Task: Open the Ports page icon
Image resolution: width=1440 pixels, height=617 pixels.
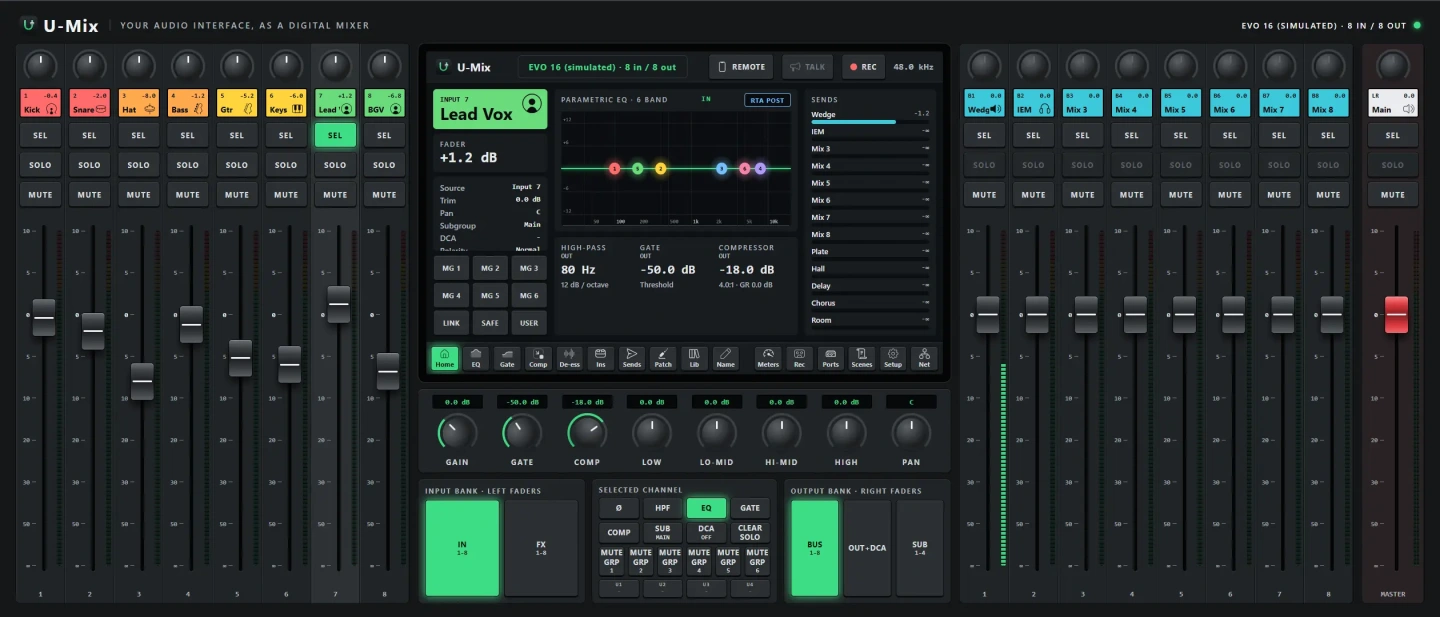Action: [830, 358]
